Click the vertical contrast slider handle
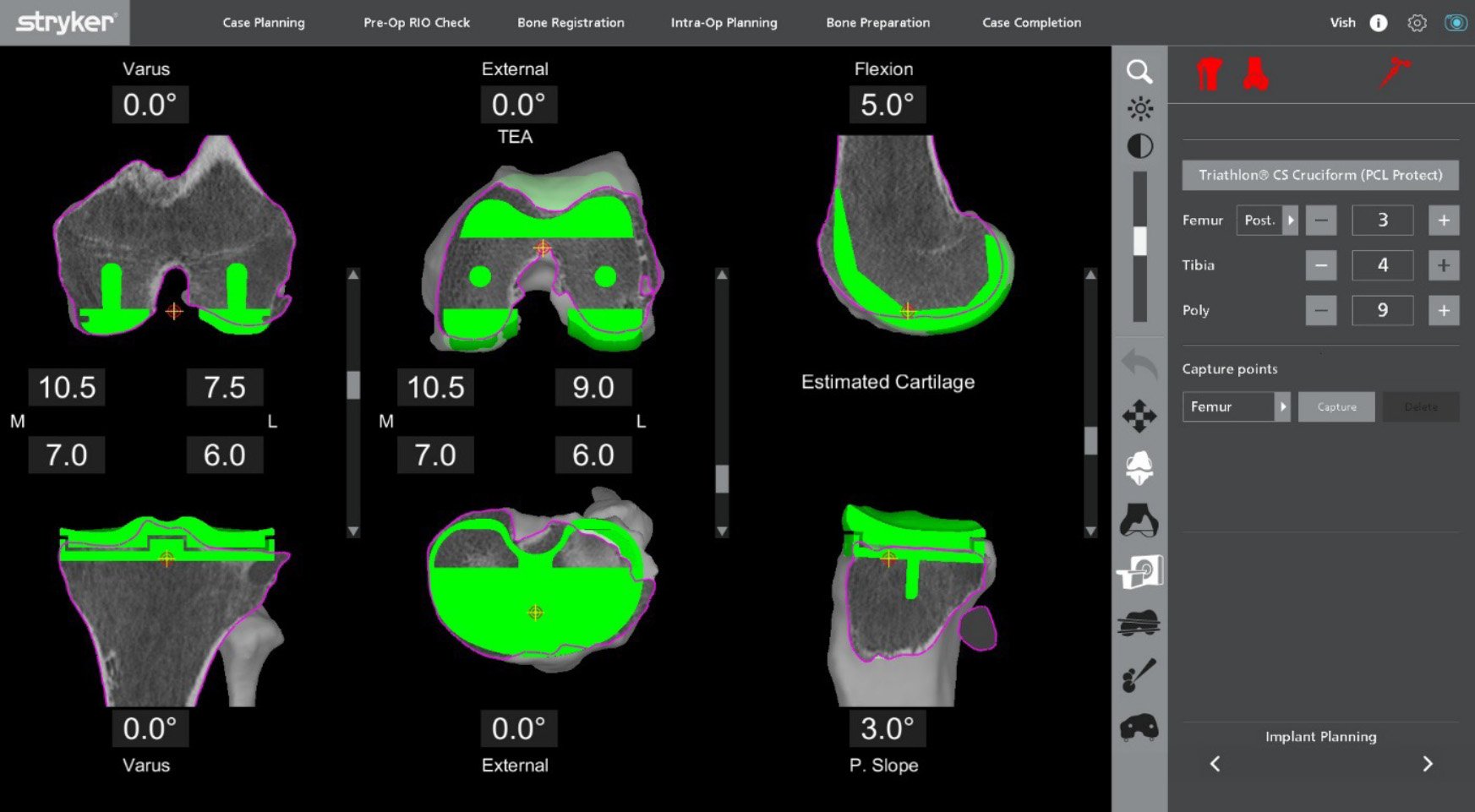 1139,241
